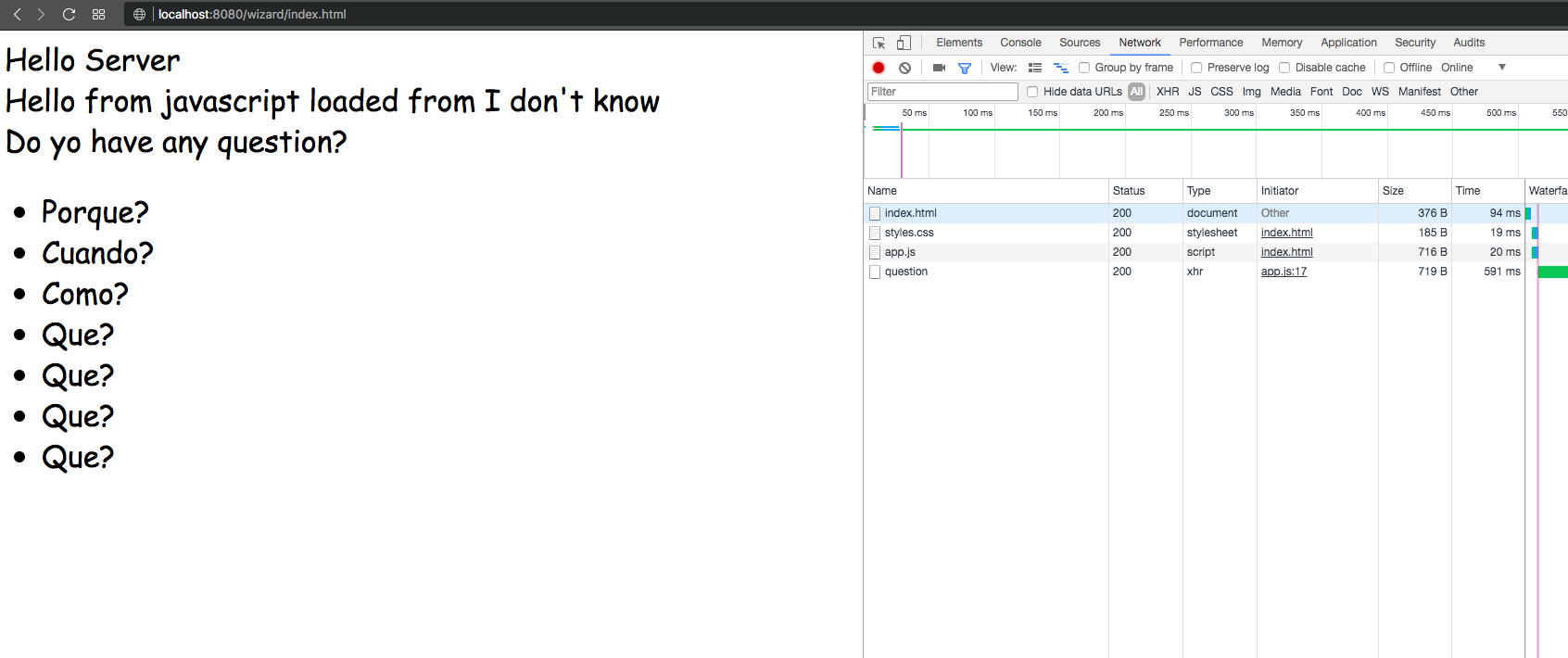Open the Sources tab
1568x658 pixels.
click(1080, 43)
